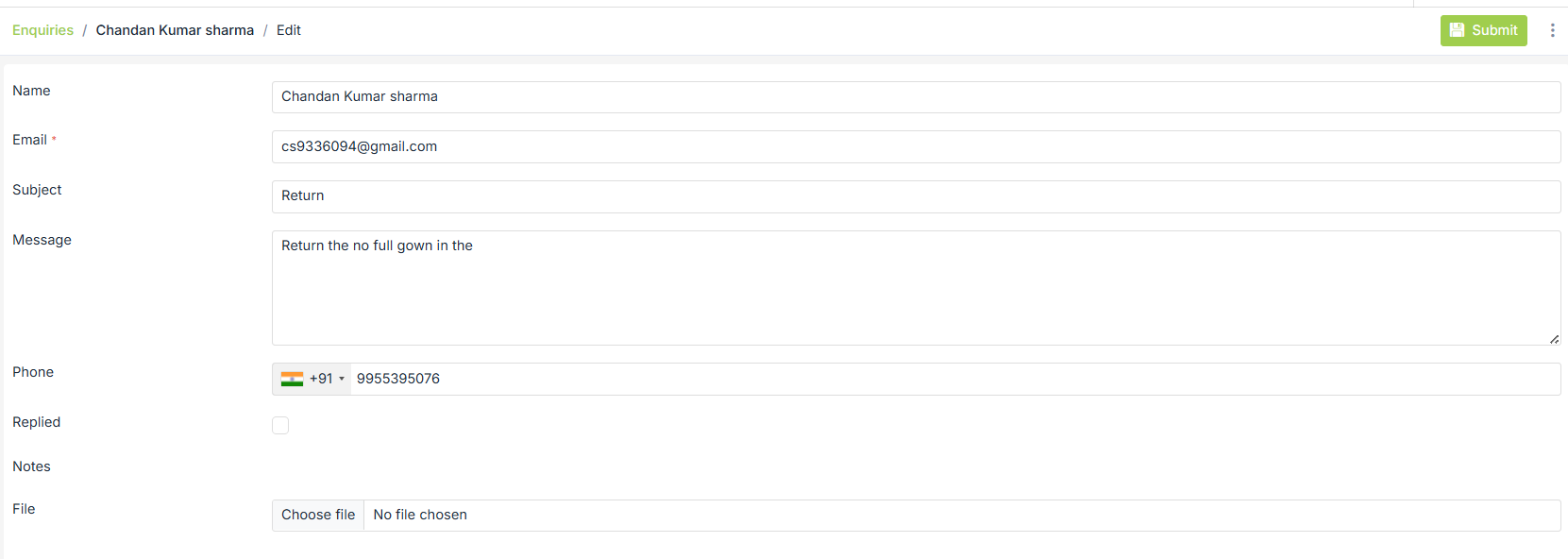
Task: Click into the Email address field
Action: (916, 146)
